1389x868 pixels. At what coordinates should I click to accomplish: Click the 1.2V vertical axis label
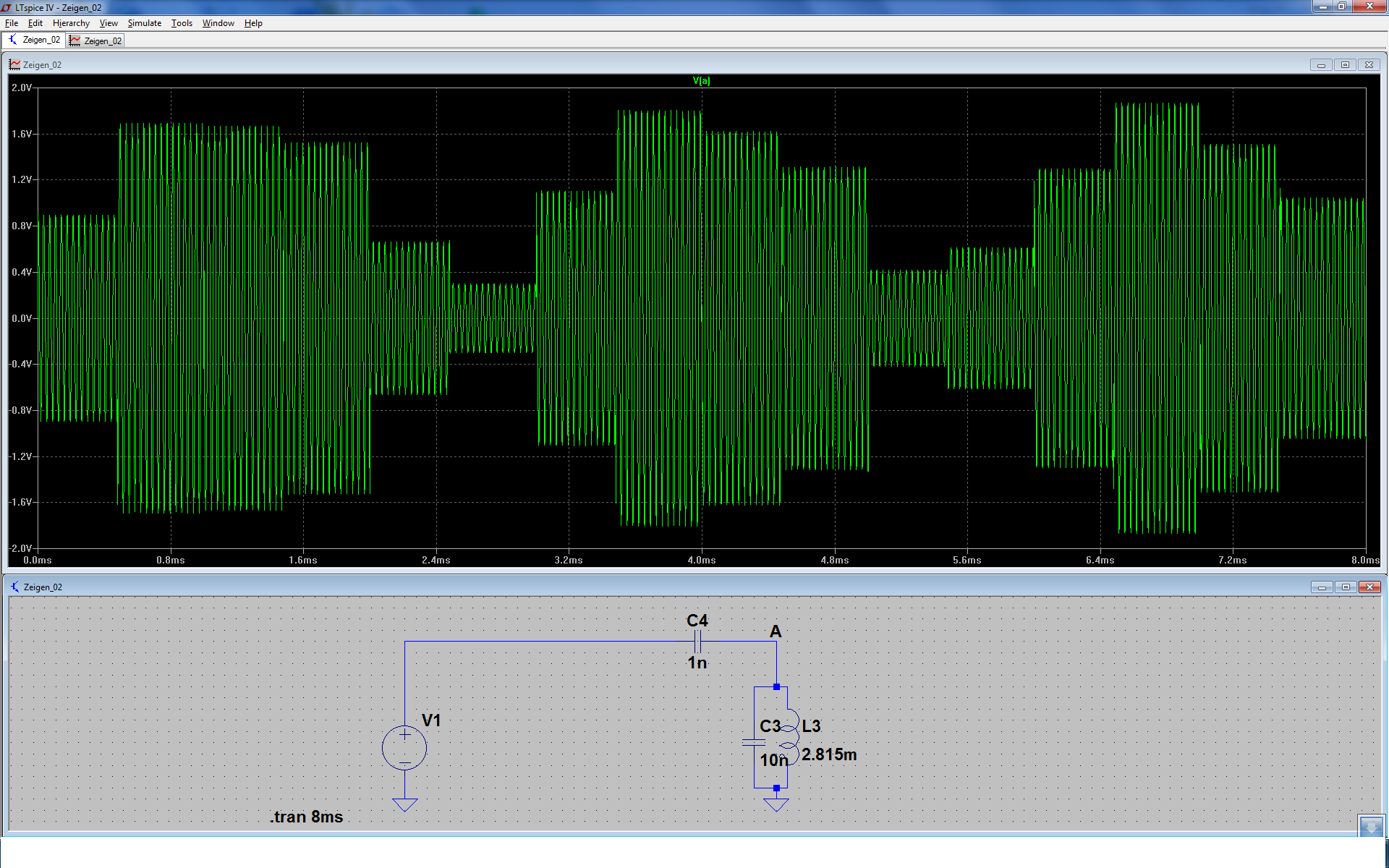pos(22,179)
